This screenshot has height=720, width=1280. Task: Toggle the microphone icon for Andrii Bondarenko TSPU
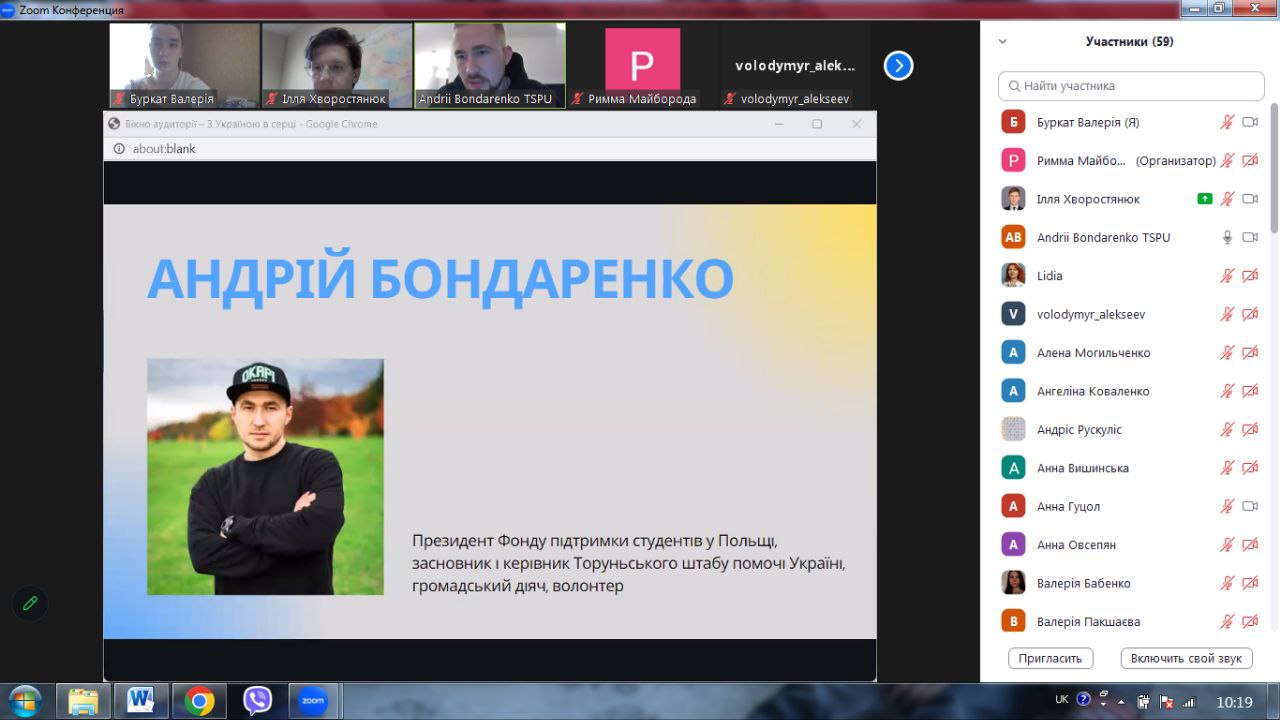click(x=1227, y=238)
